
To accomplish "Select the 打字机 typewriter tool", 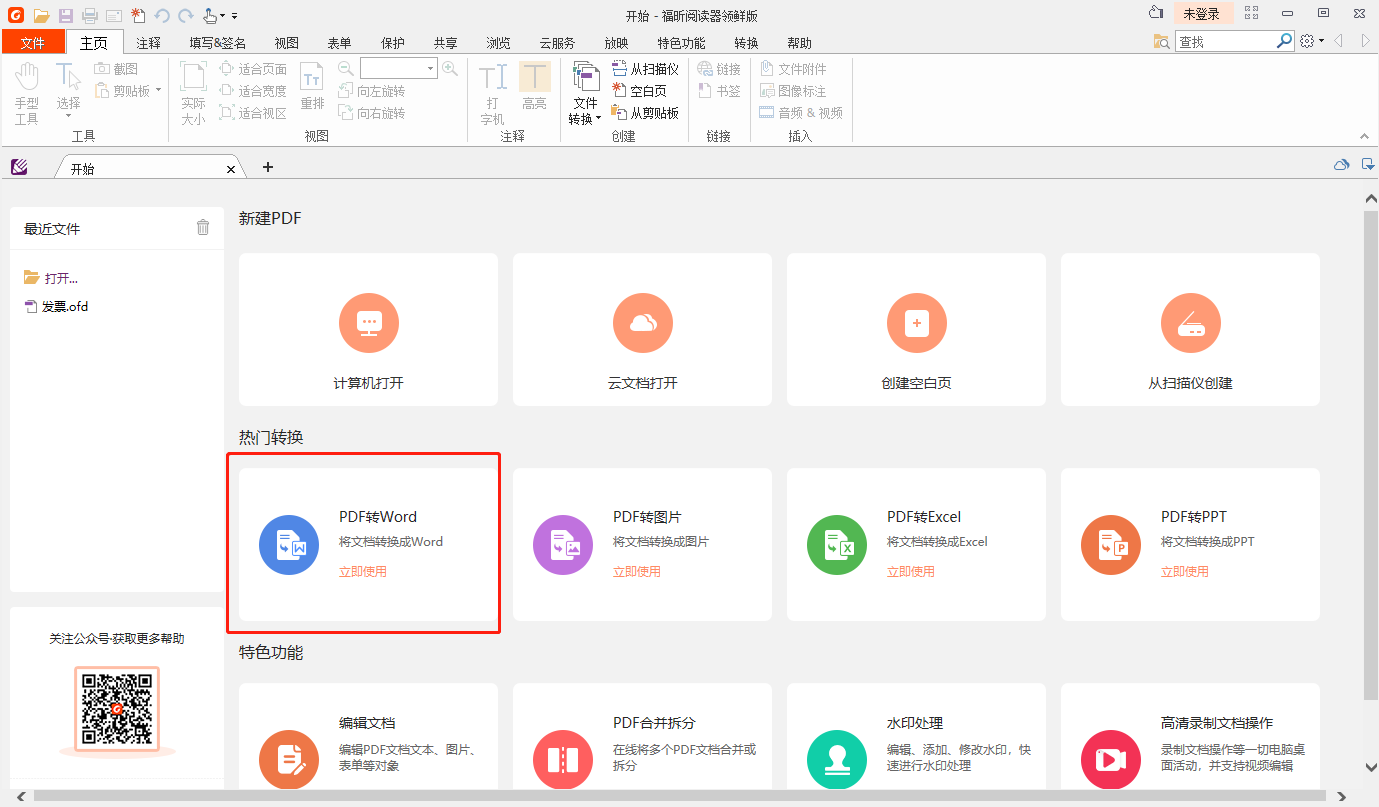I will [x=492, y=93].
